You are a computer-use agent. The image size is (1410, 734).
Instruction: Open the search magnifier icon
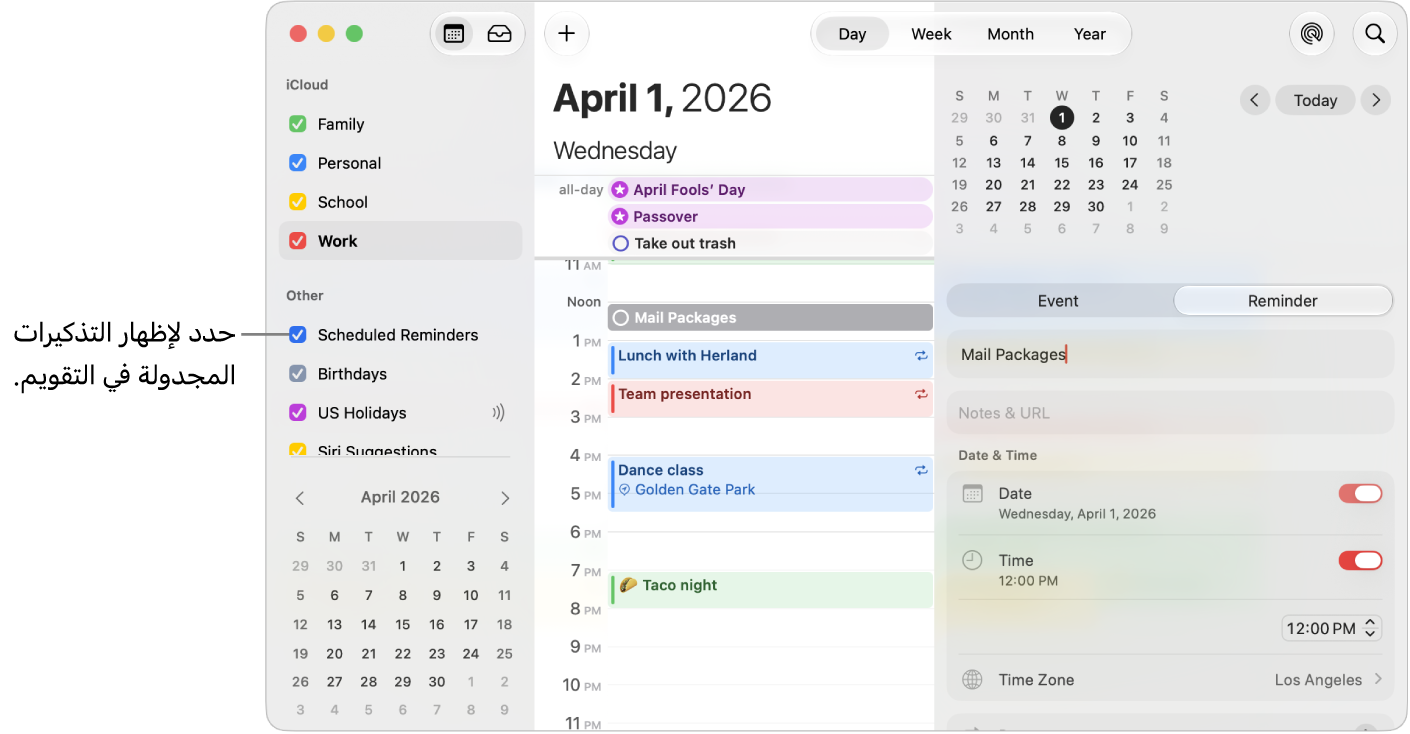pos(1375,34)
